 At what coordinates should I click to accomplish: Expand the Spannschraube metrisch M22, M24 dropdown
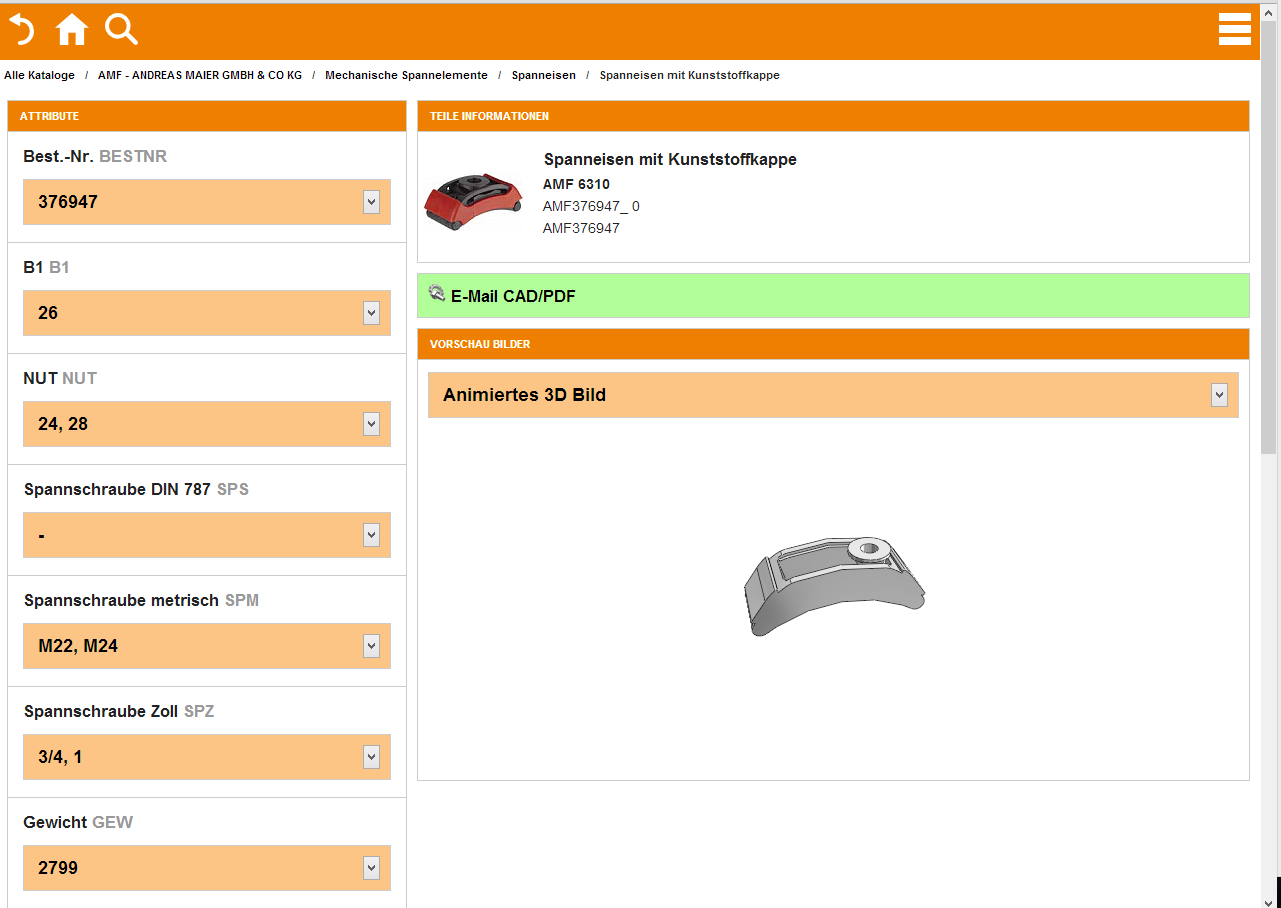371,646
